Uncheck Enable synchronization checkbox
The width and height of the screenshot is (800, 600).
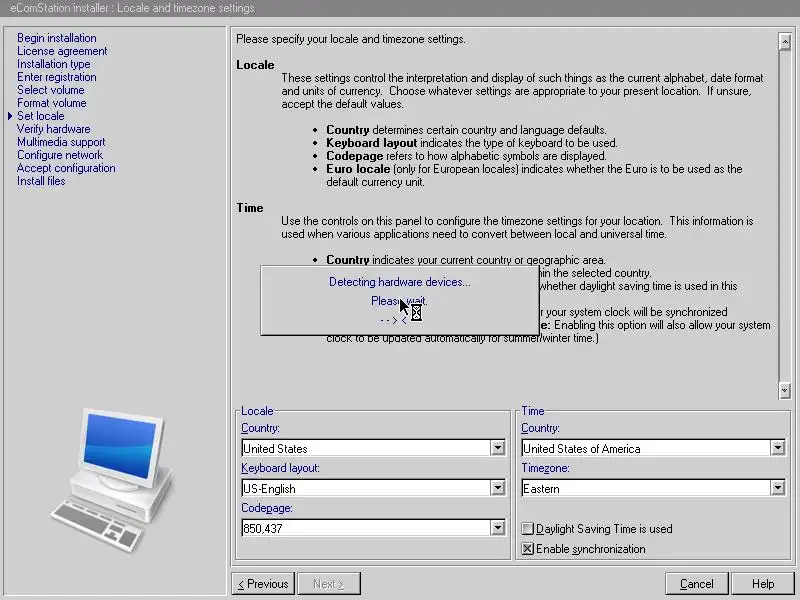tap(528, 548)
